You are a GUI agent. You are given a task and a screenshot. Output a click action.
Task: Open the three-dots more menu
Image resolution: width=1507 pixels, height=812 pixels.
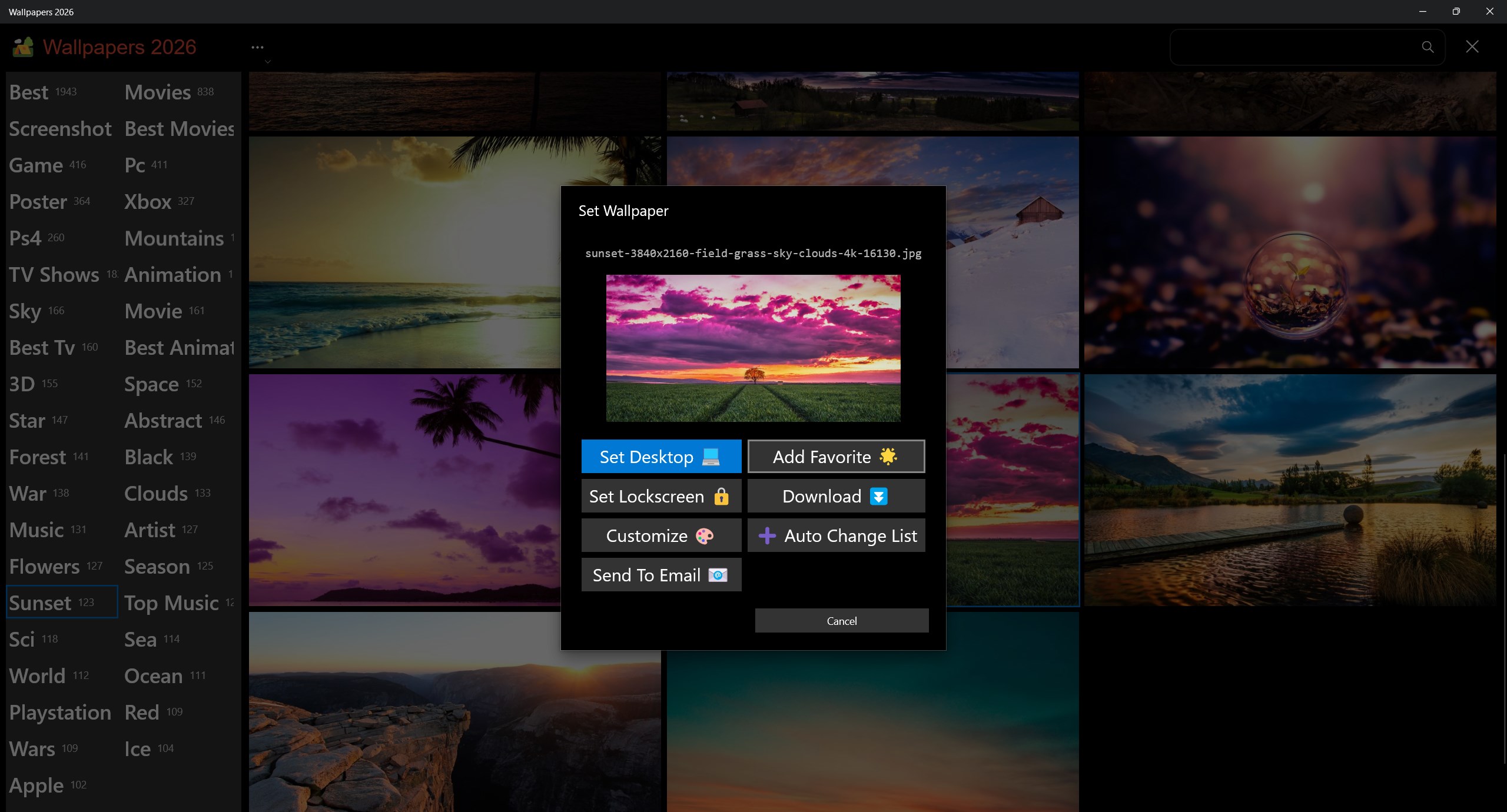(257, 47)
